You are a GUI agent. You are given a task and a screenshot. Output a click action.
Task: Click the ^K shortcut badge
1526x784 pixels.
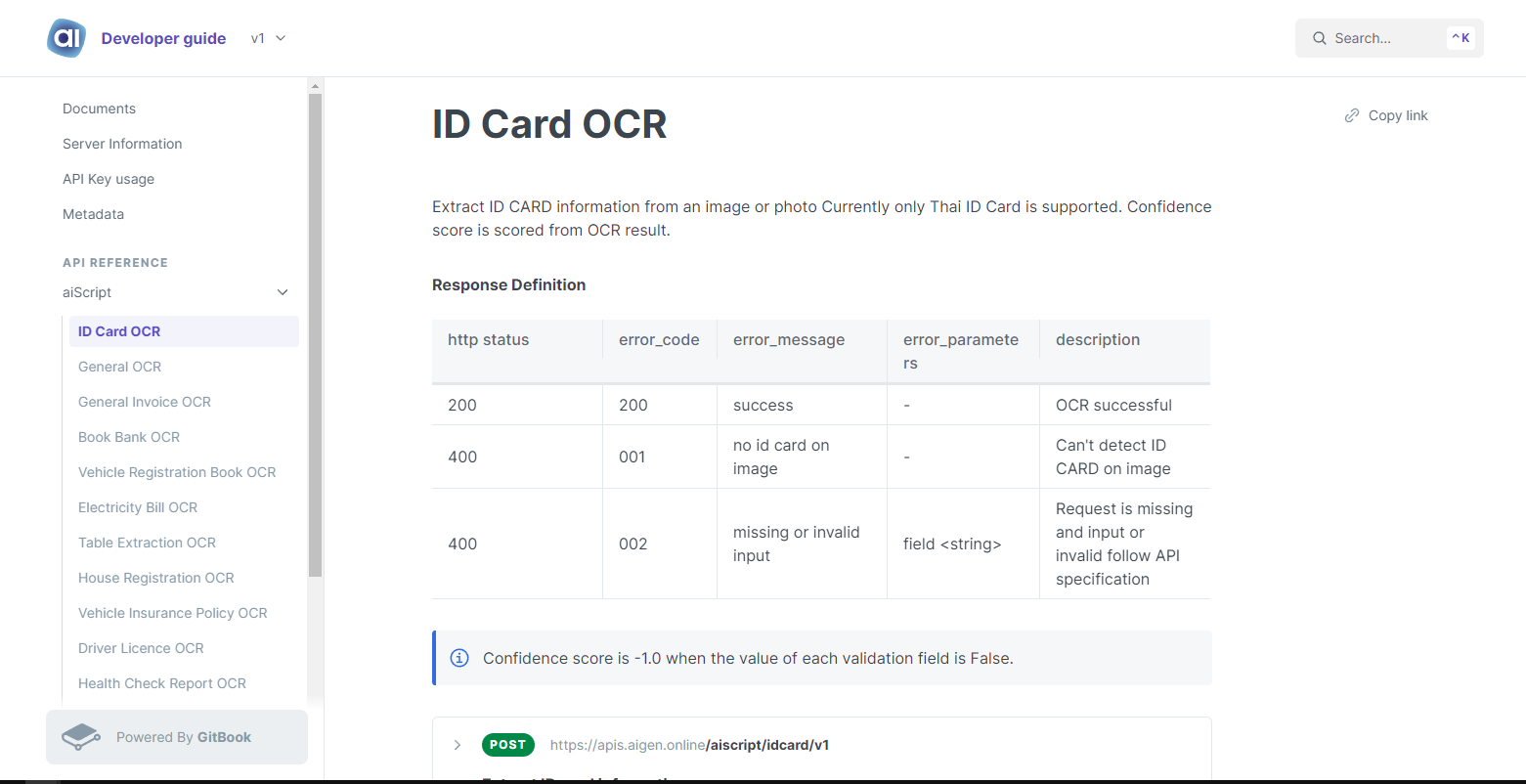[1461, 38]
